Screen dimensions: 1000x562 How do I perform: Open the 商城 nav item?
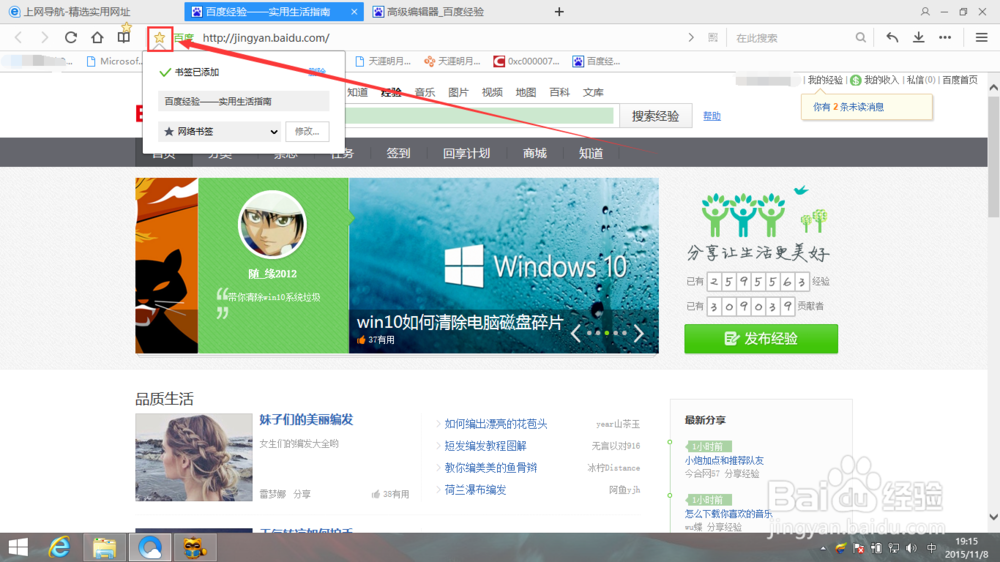click(x=534, y=153)
